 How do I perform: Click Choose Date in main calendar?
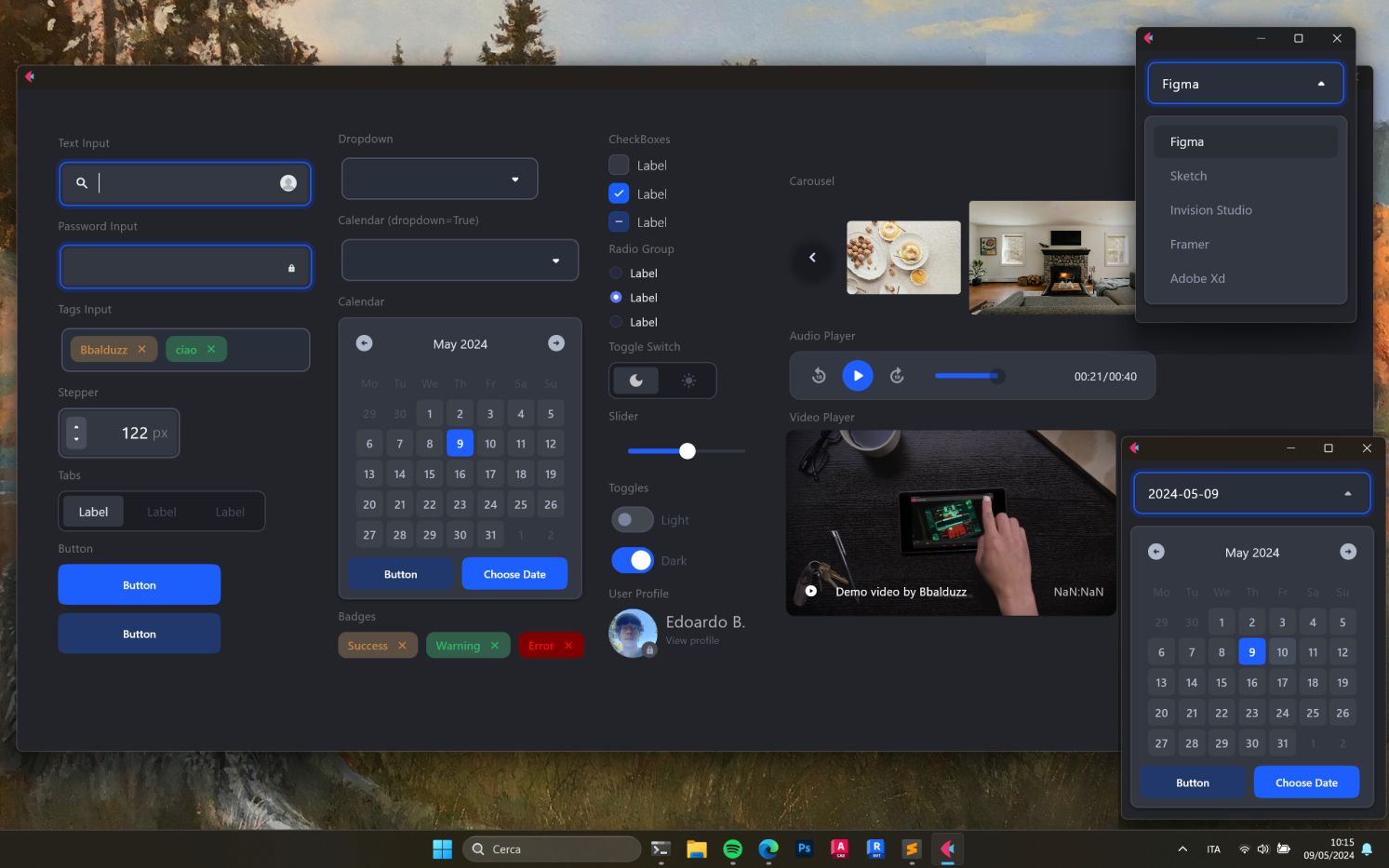tap(514, 574)
